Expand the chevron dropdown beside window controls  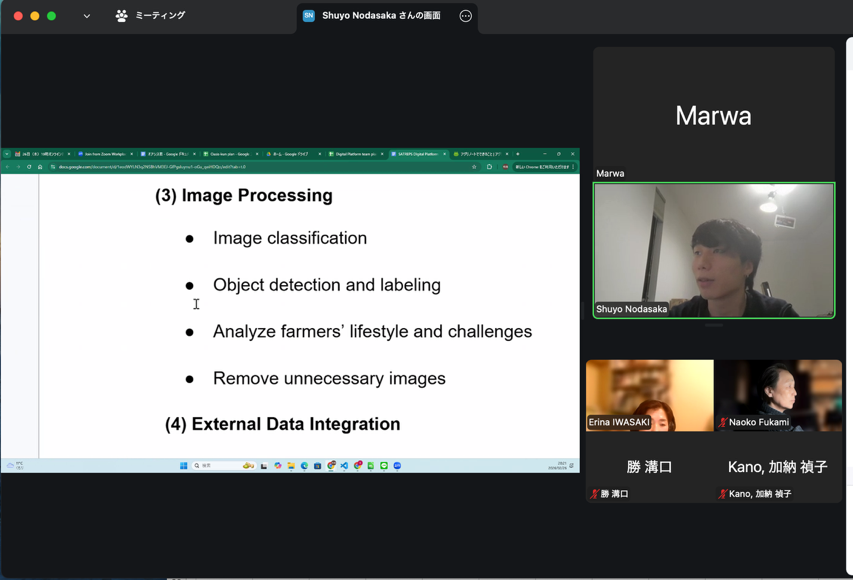click(x=87, y=16)
